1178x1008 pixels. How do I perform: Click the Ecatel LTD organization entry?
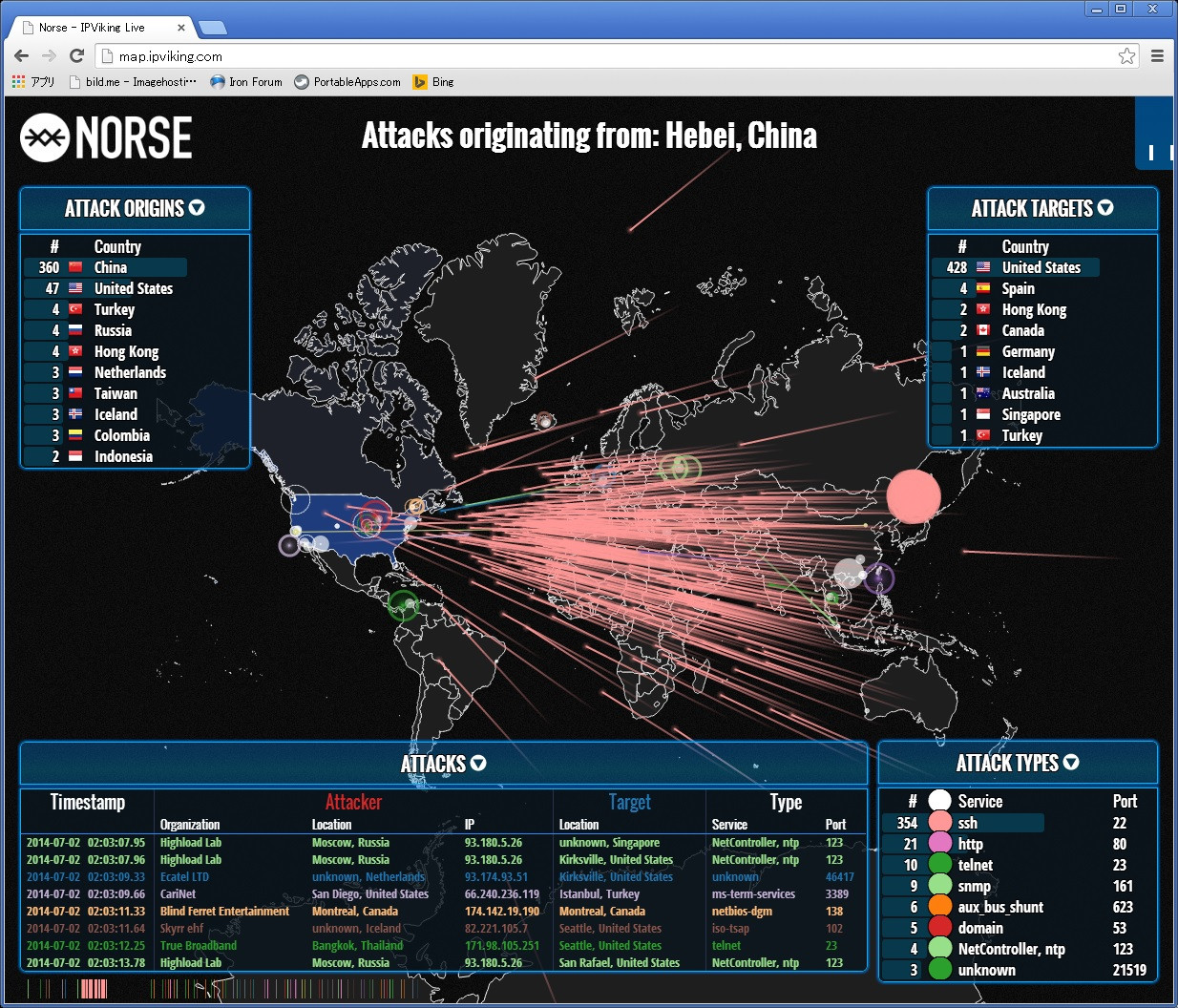coord(184,877)
